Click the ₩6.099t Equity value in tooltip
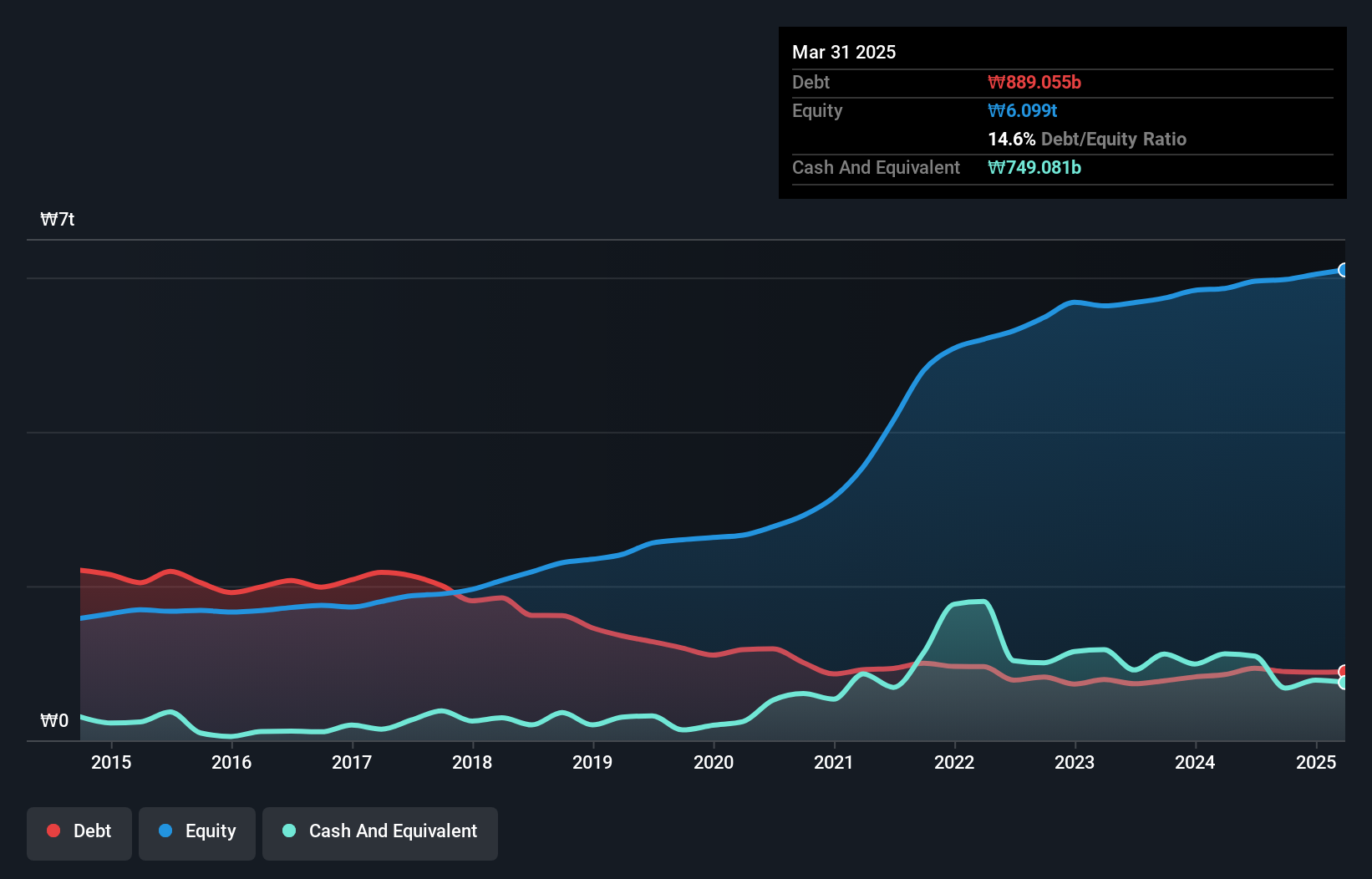The width and height of the screenshot is (1372, 879). pos(1023,111)
